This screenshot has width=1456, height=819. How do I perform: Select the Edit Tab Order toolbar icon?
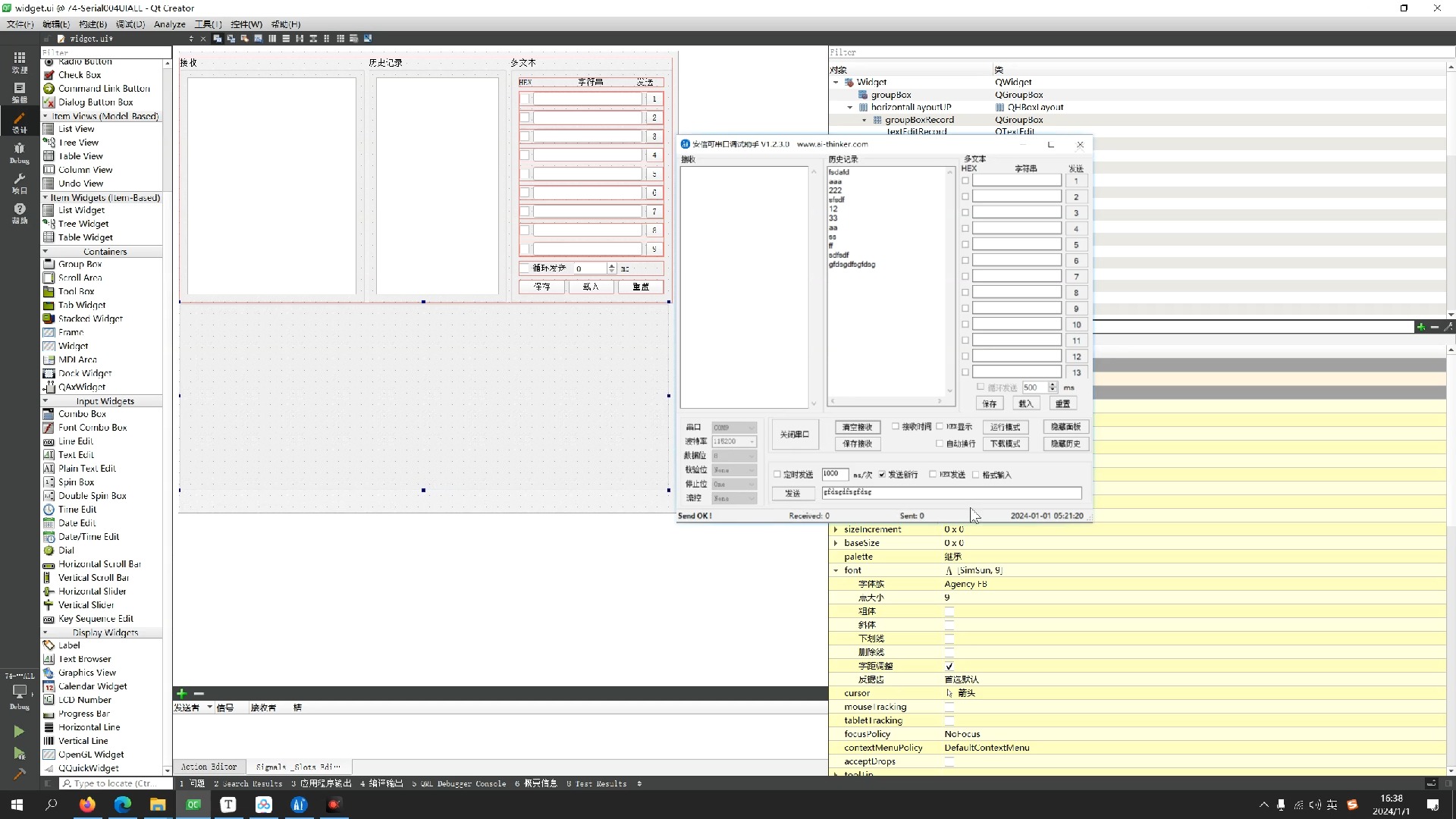coord(259,38)
